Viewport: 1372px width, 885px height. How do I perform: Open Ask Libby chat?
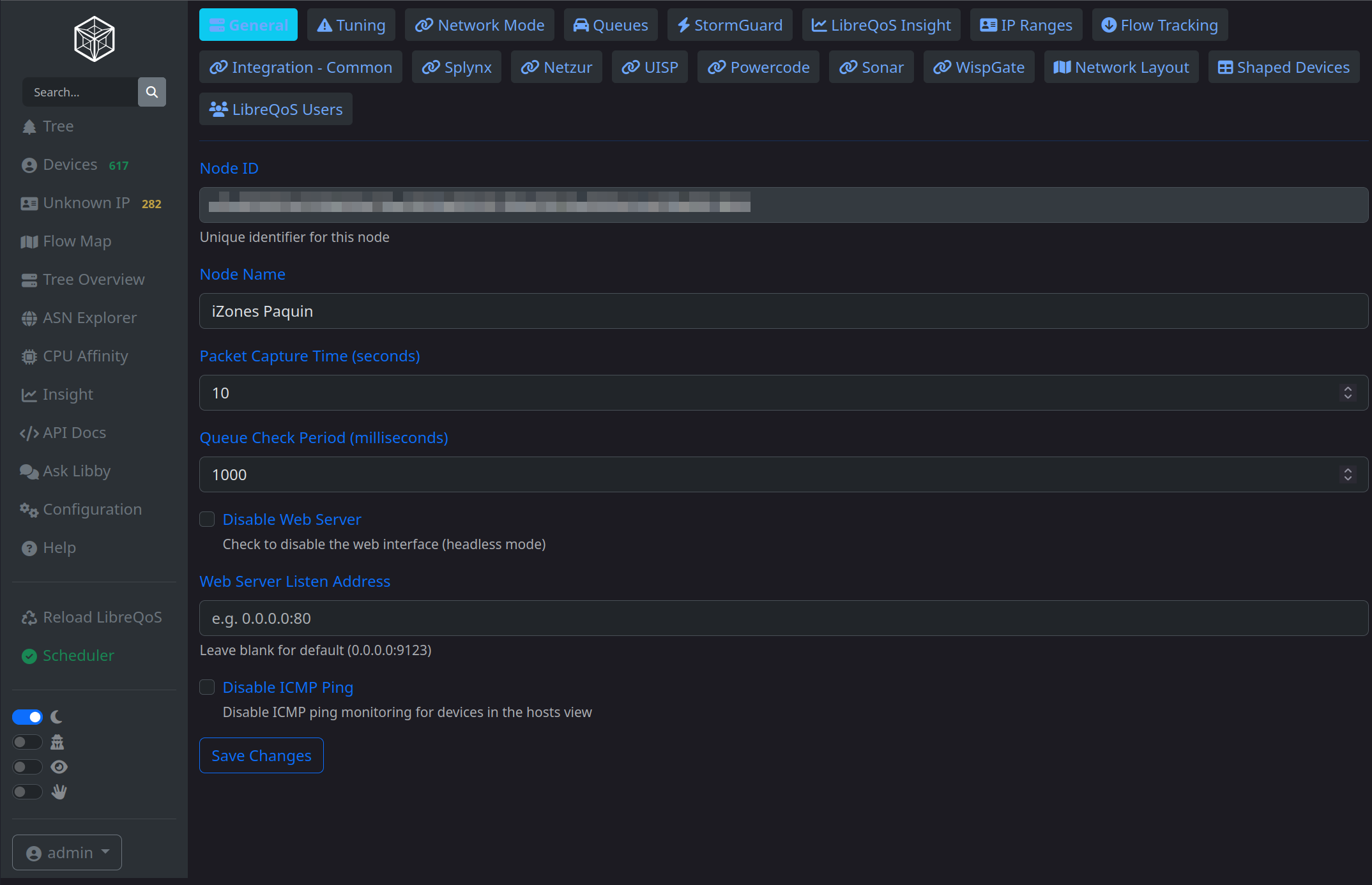coord(65,471)
